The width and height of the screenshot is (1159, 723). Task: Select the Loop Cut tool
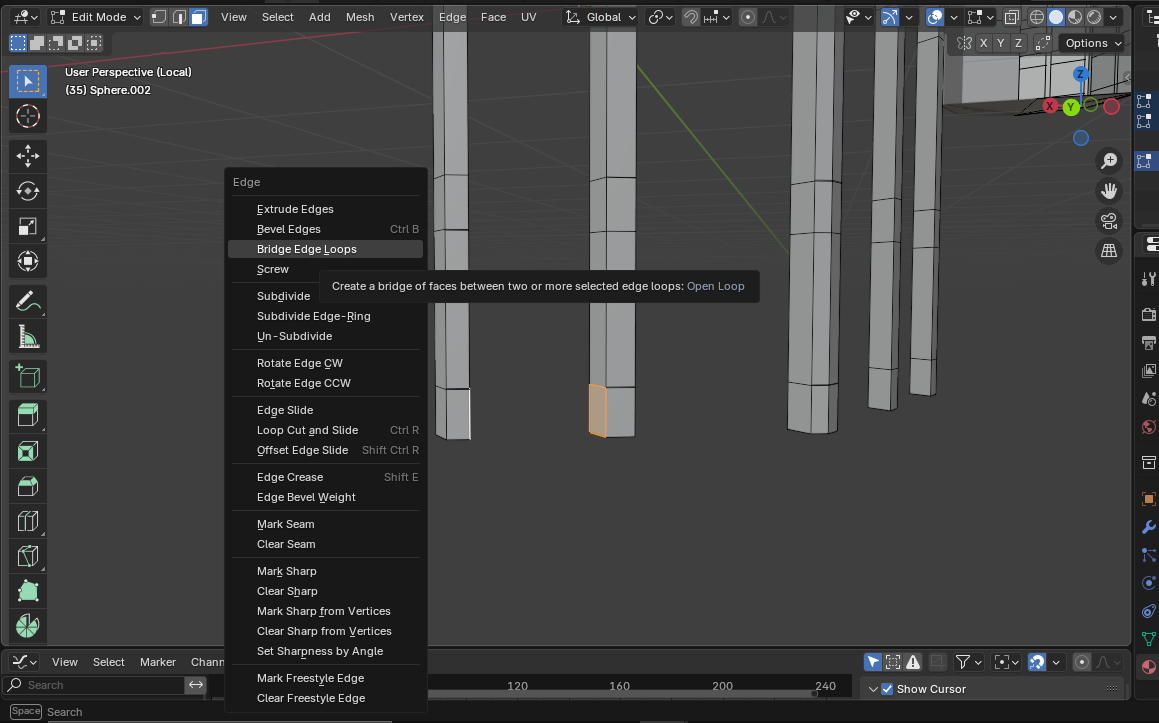coord(27,521)
